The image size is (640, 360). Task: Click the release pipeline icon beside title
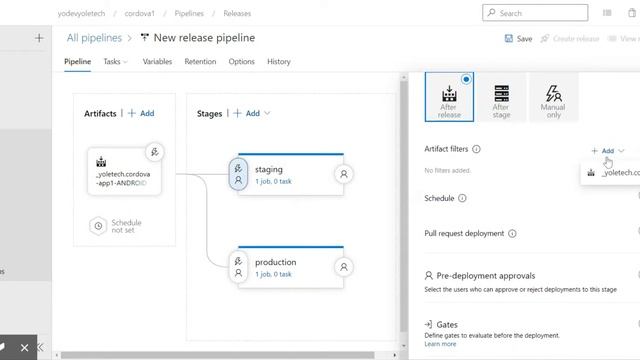pyautogui.click(x=144, y=38)
